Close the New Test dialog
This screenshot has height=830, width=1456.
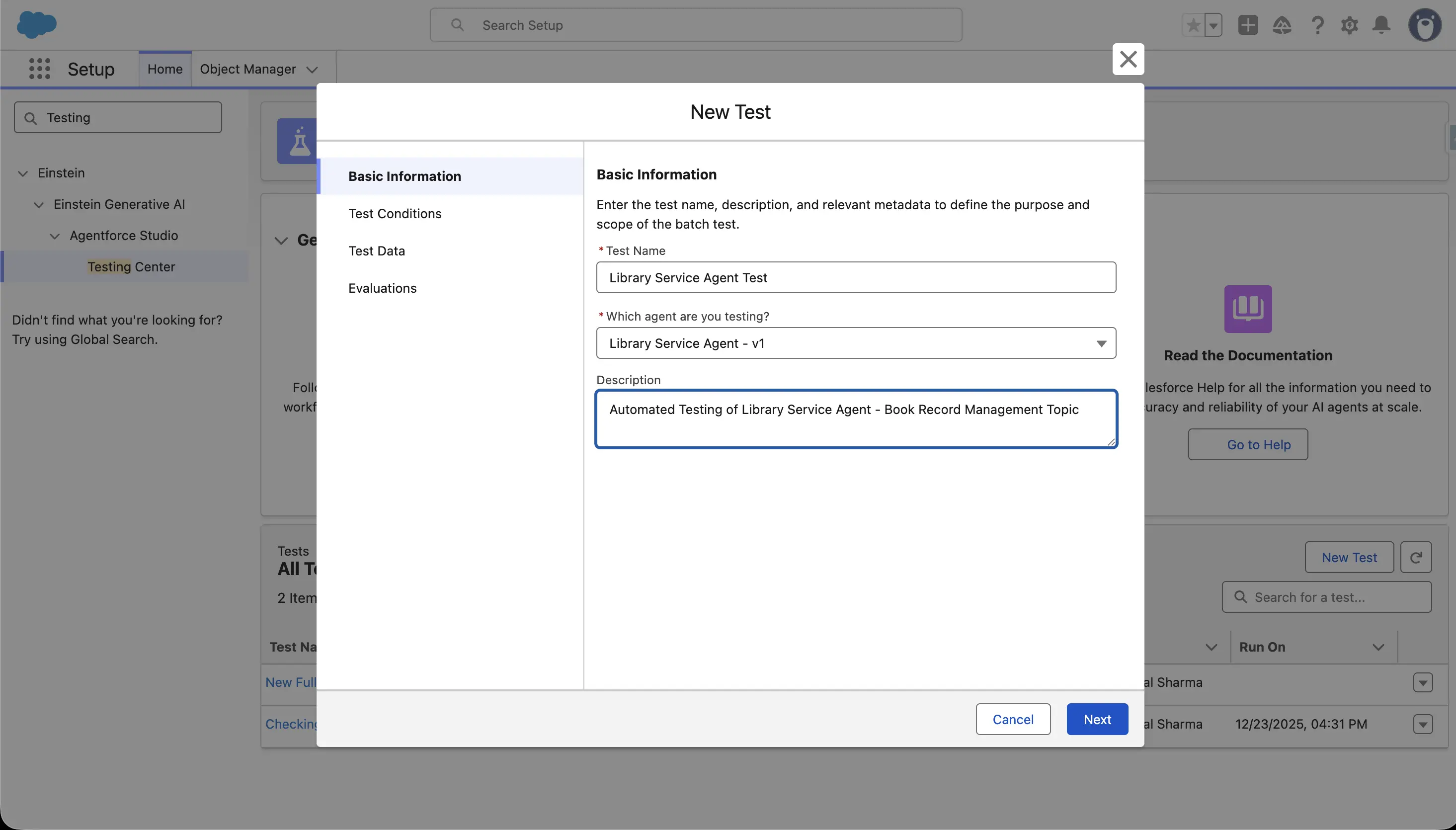pyautogui.click(x=1128, y=59)
